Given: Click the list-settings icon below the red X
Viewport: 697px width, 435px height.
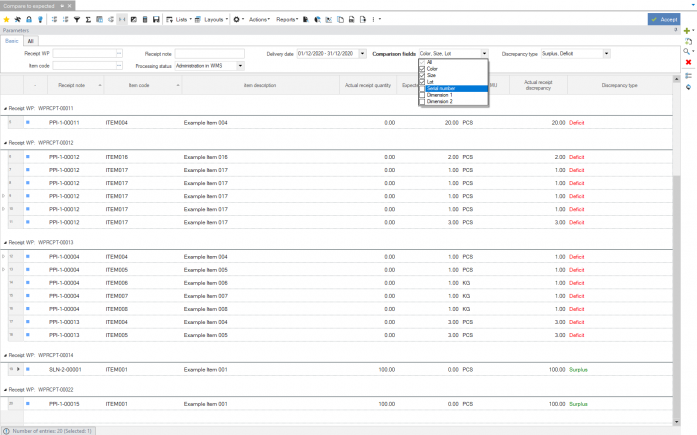Looking at the screenshot, I should click(x=688, y=76).
